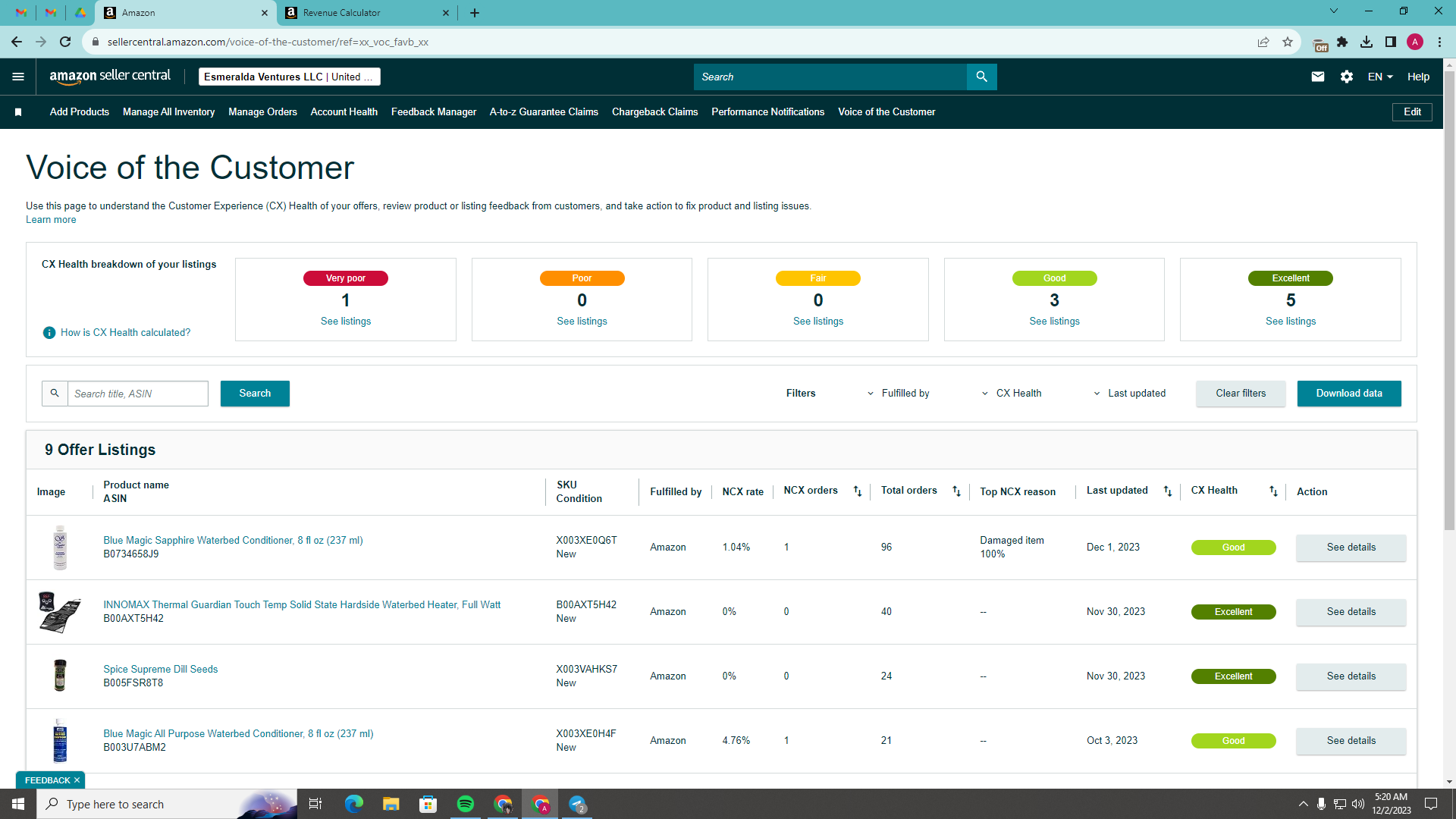Screen dimensions: 1456x819
Task: Click the bookmark flag icon in nav bar
Action: tap(18, 112)
